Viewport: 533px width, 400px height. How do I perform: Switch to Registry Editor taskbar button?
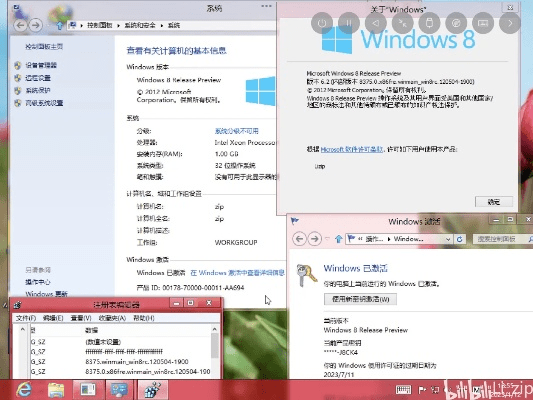coord(153,389)
